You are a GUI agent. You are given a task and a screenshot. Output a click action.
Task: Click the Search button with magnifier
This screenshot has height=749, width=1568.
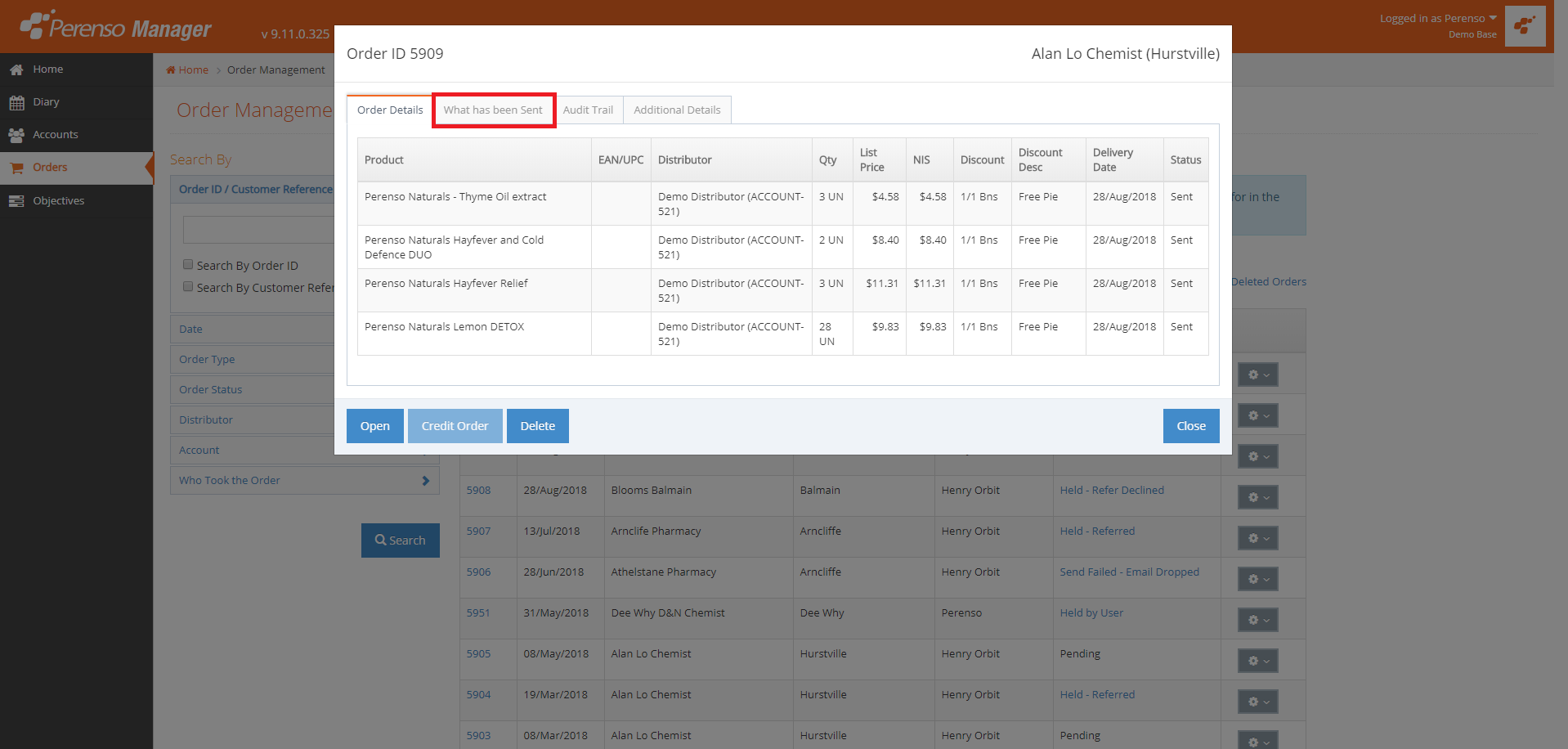401,540
